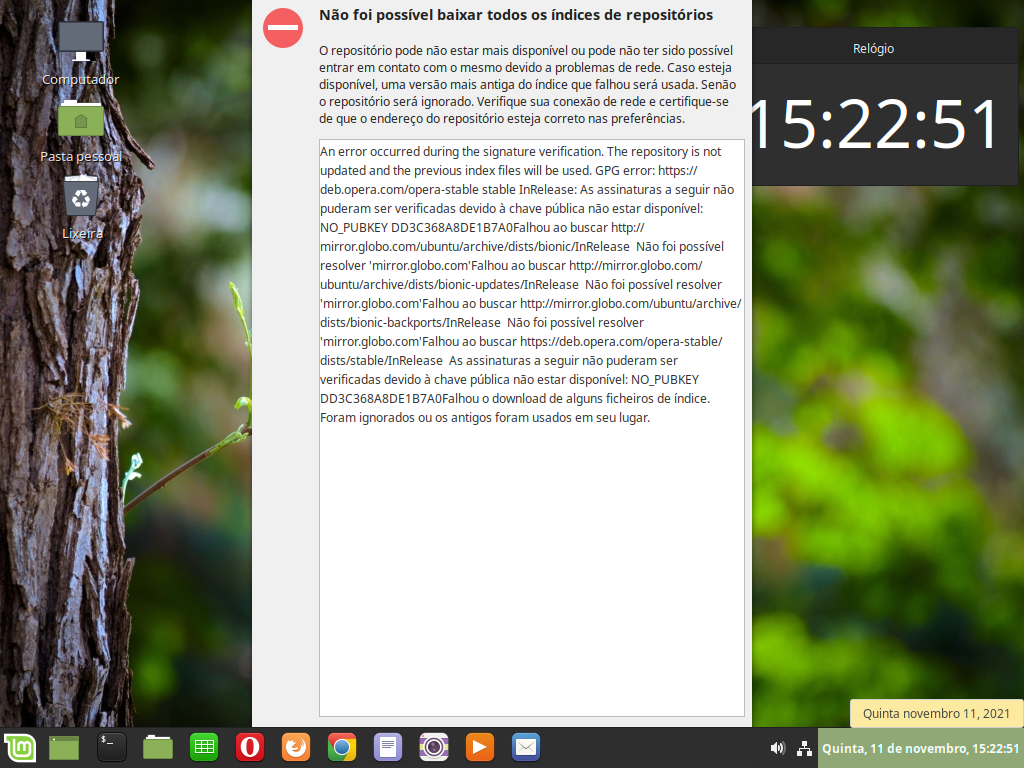Launch Firefox from the taskbar
1024x768 pixels.
[x=295, y=747]
